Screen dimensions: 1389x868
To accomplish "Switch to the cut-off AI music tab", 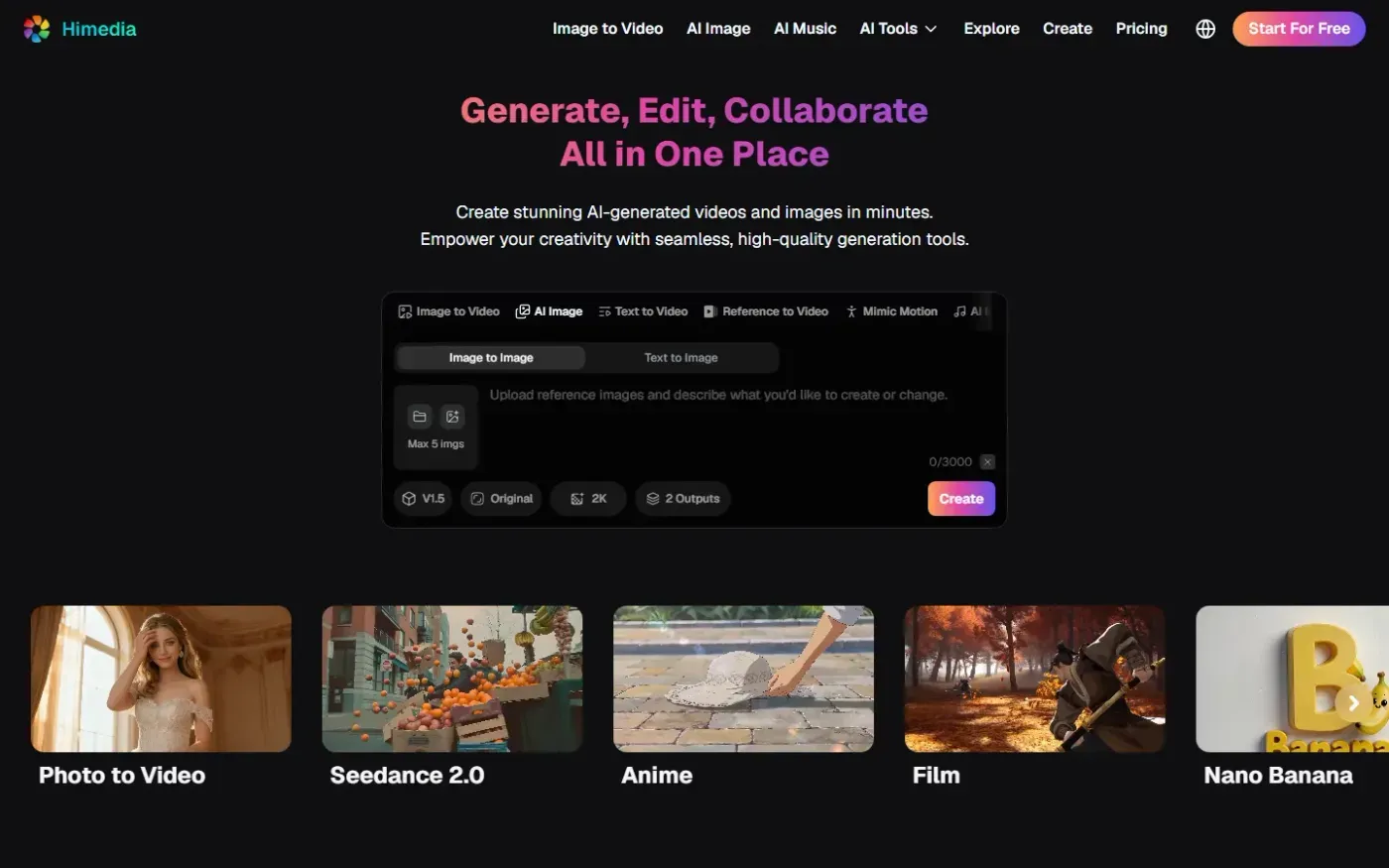I will (971, 311).
